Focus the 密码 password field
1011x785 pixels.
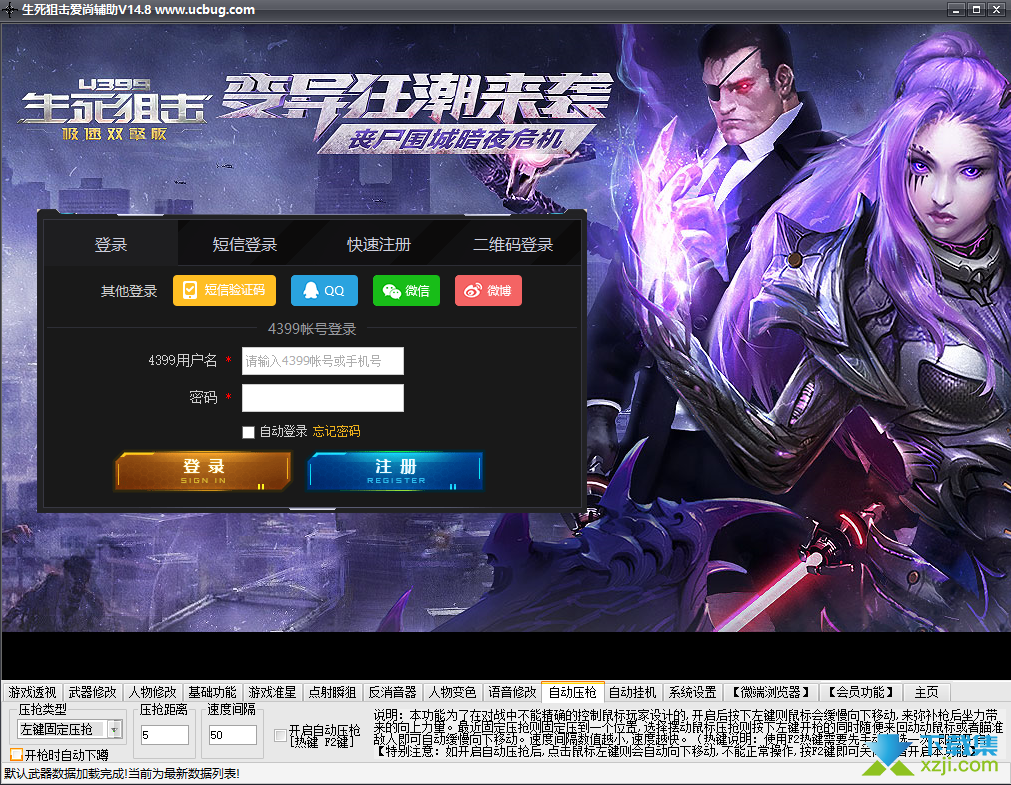tap(323, 398)
